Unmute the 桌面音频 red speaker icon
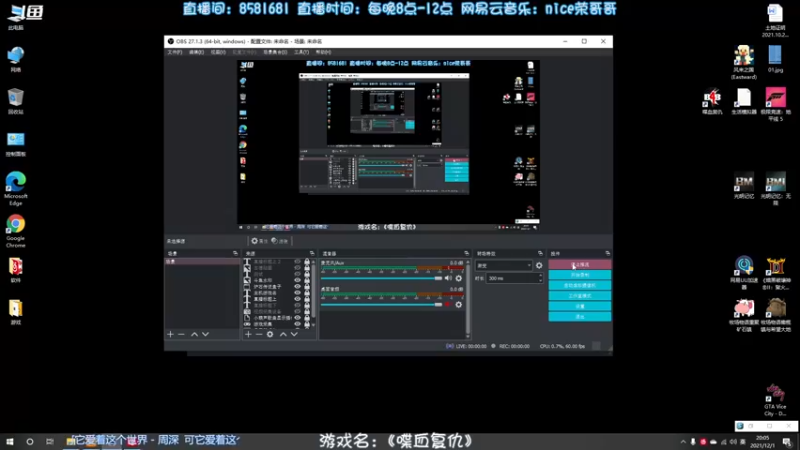Screen dimensions: 800x450 coord(448,305)
